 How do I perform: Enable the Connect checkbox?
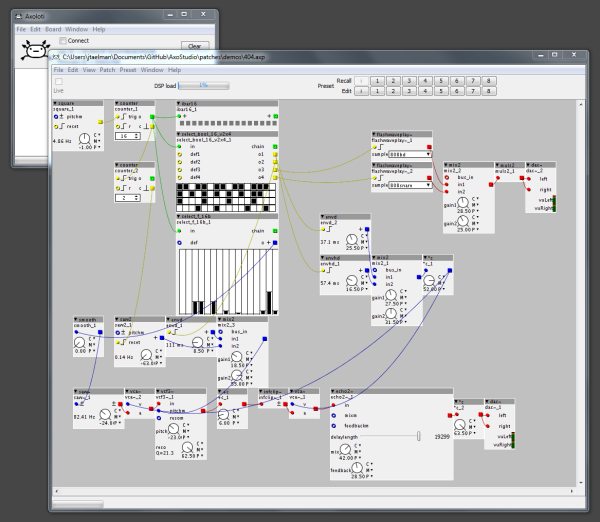pyautogui.click(x=63, y=41)
